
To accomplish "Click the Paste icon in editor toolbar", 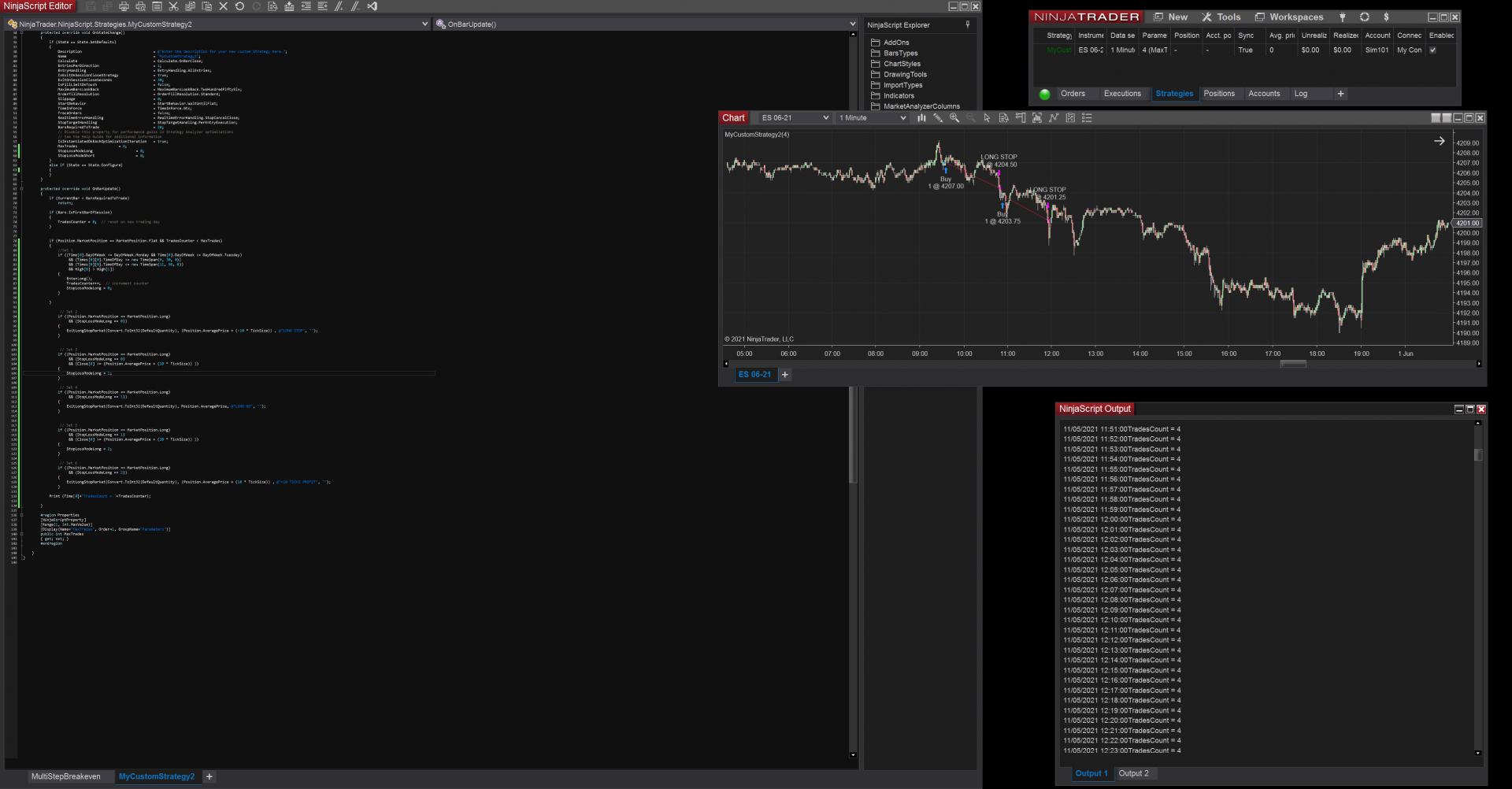I will click(206, 6).
